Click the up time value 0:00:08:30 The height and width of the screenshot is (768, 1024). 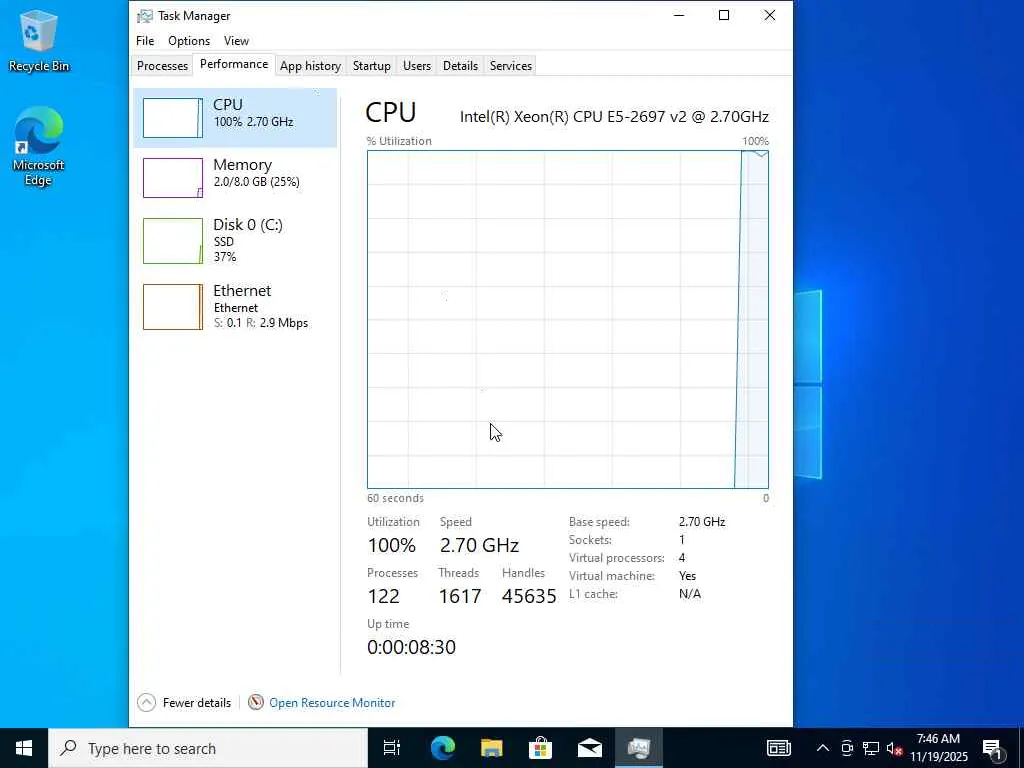(411, 647)
